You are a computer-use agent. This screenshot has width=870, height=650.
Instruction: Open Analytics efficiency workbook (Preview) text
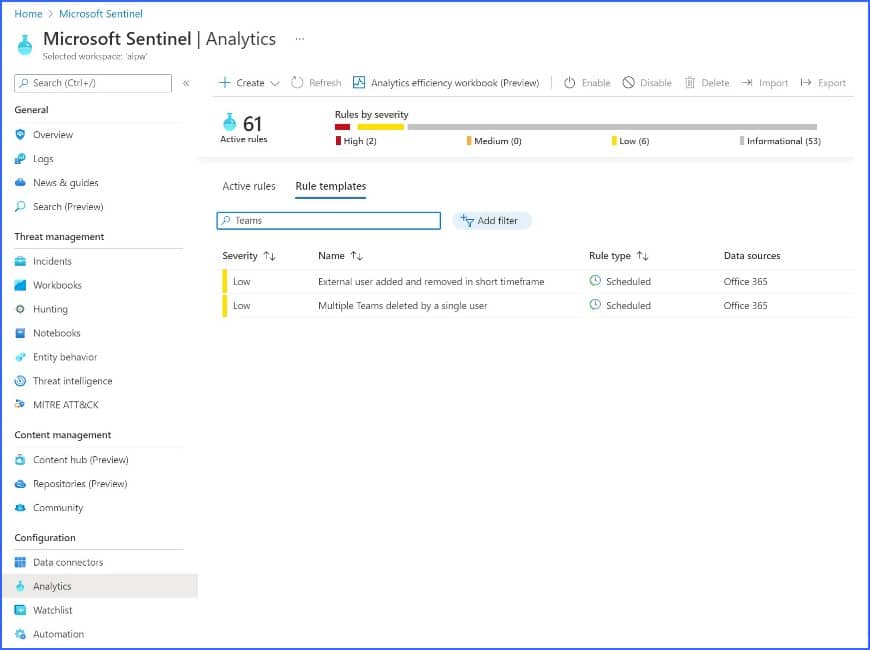[455, 83]
